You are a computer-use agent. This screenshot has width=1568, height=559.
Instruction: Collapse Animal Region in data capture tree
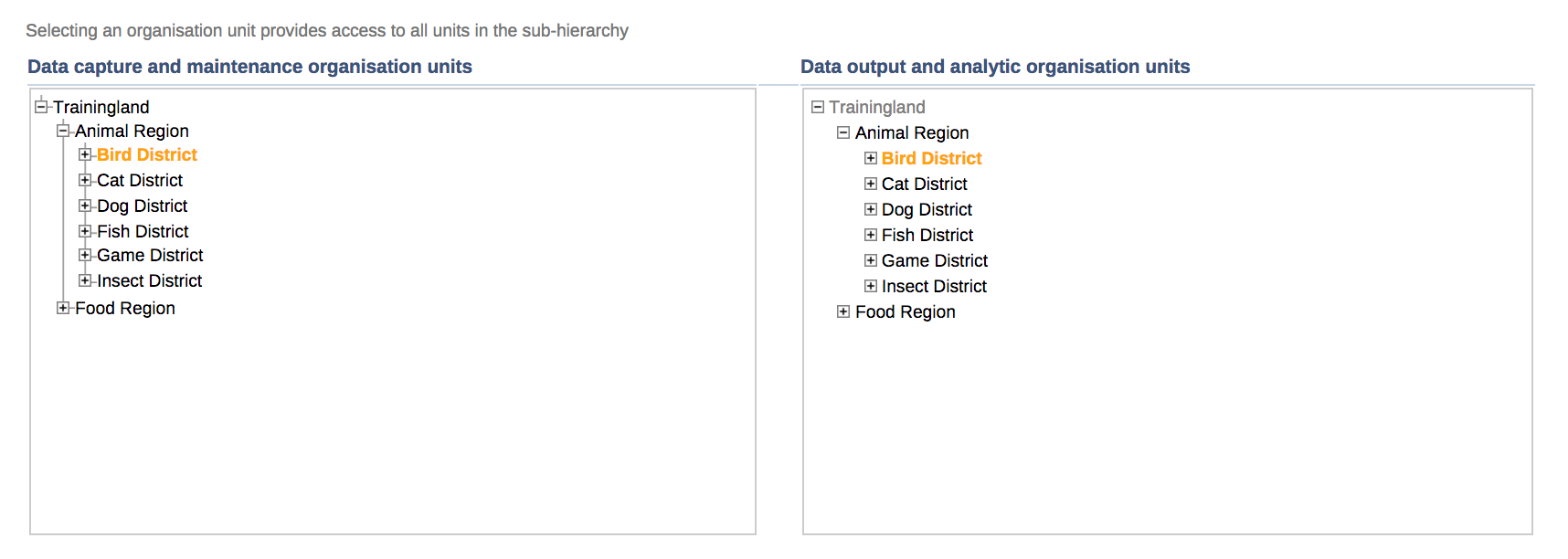pyautogui.click(x=63, y=131)
